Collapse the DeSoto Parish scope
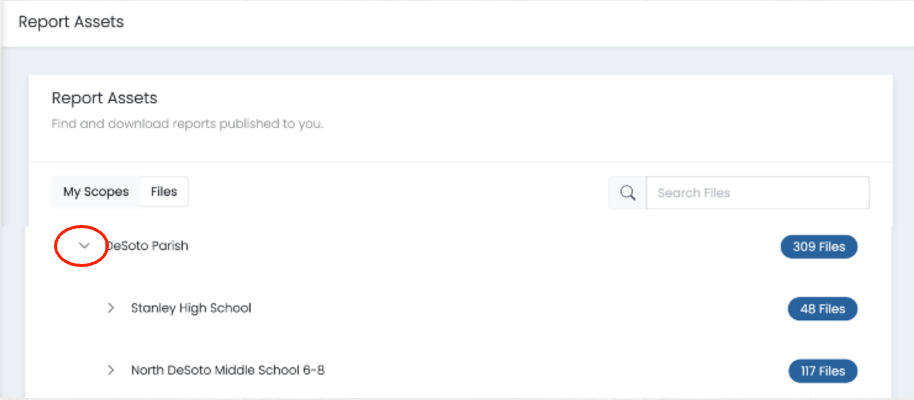Screen dimensions: 914x400 click(x=85, y=246)
